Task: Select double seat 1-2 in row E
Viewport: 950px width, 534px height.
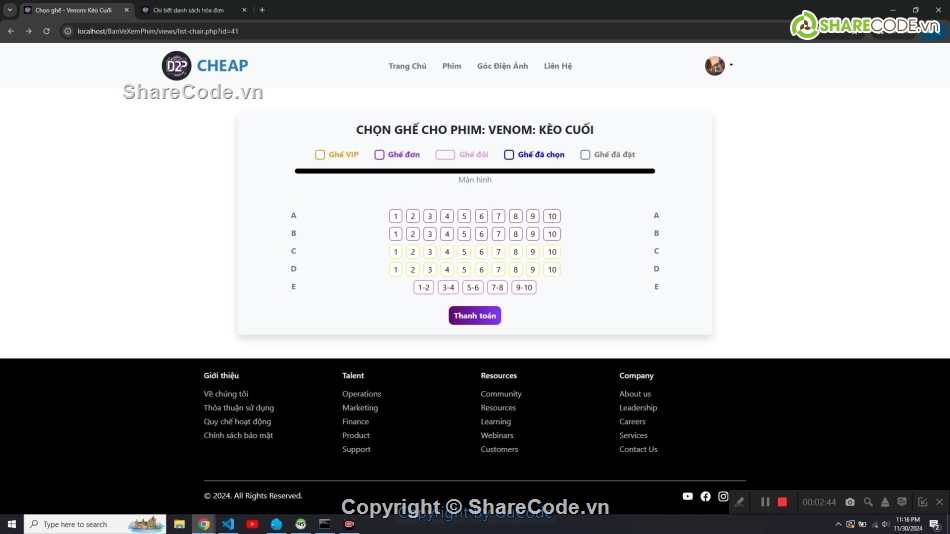Action: pyautogui.click(x=424, y=287)
